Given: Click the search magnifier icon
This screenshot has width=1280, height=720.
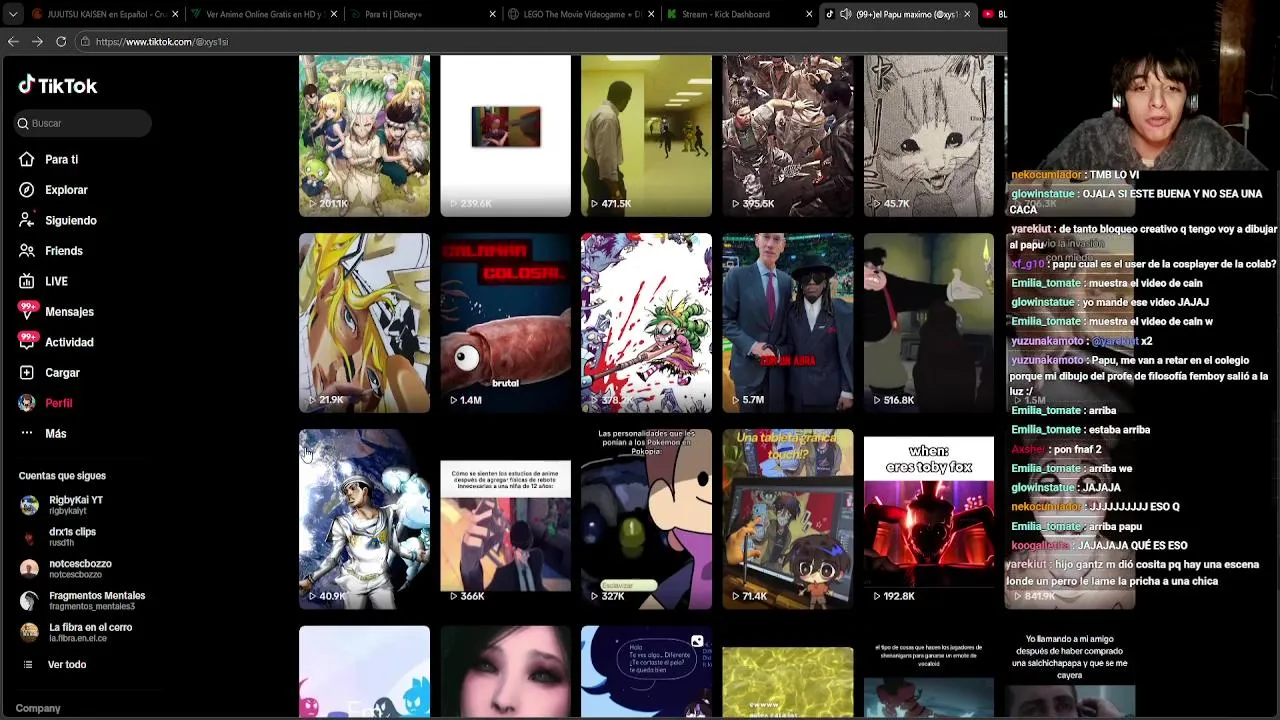Looking at the screenshot, I should 23,123.
